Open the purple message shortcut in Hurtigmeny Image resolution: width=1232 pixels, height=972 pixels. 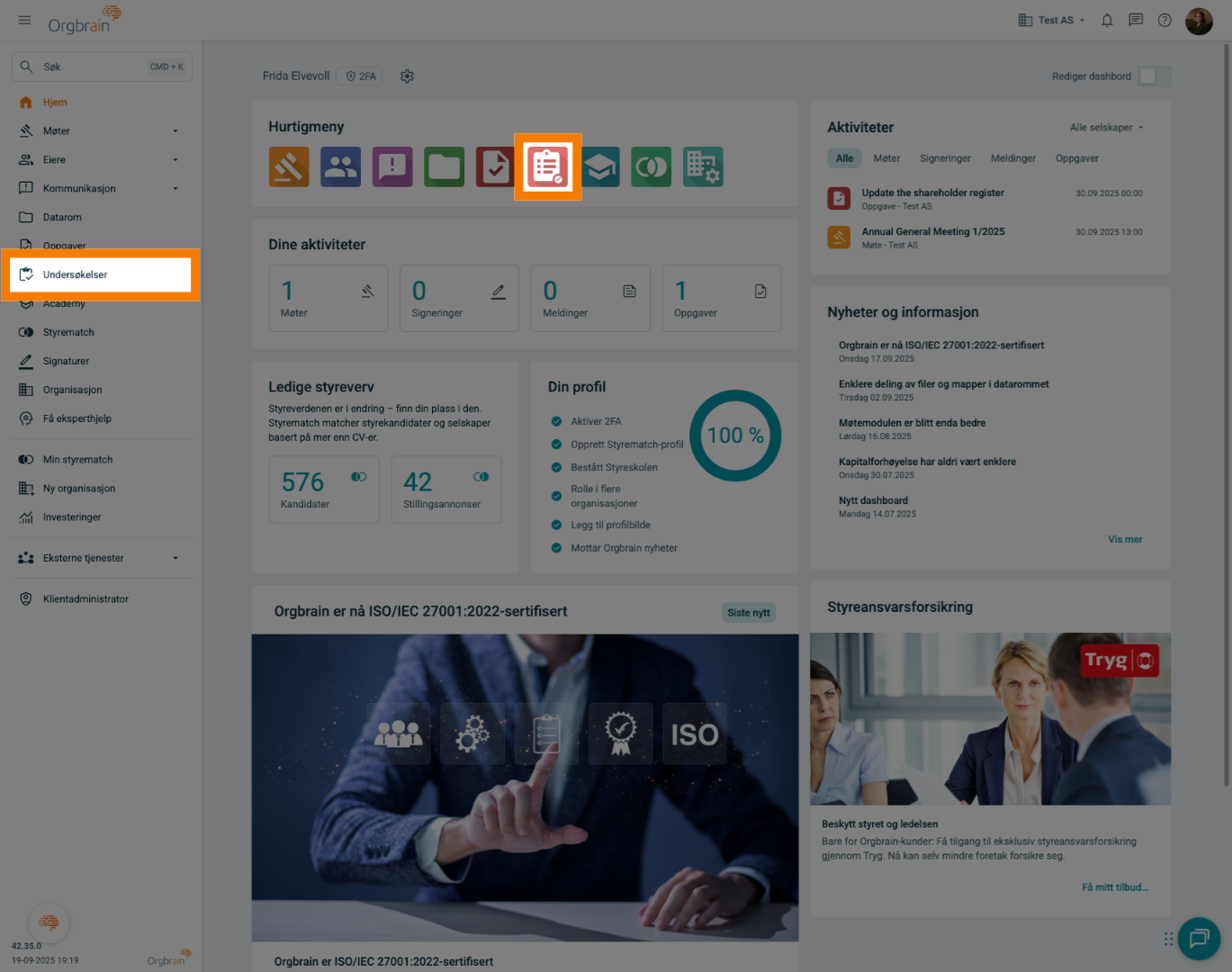click(x=392, y=166)
